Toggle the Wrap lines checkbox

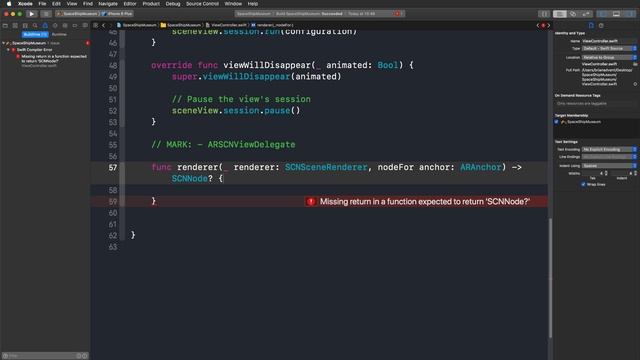583,184
